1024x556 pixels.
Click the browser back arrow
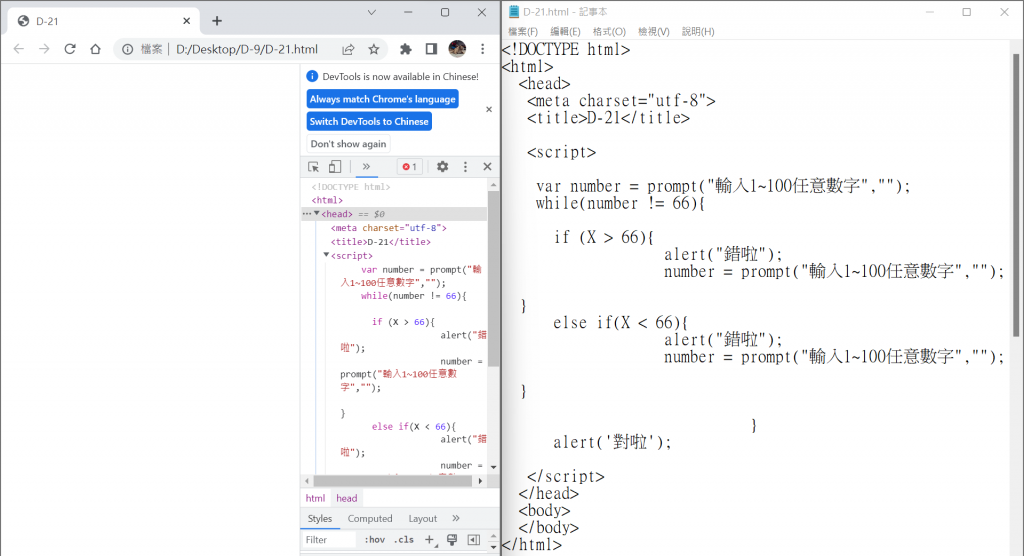point(19,49)
